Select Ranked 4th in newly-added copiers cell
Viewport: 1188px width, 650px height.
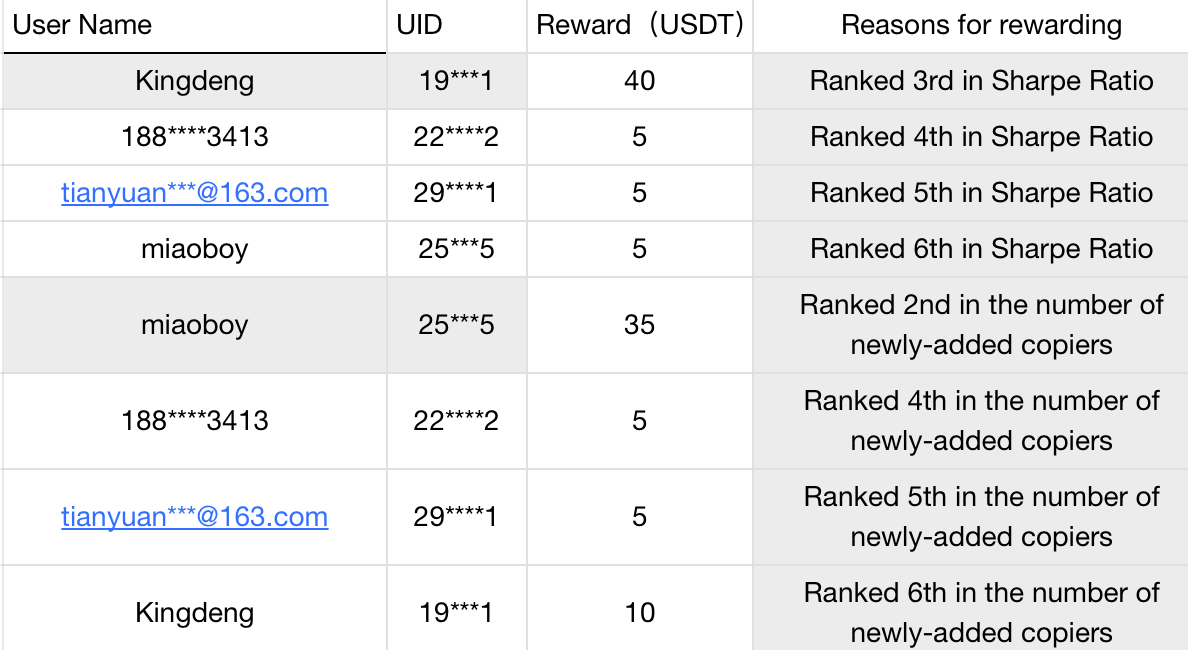[x=981, y=421]
